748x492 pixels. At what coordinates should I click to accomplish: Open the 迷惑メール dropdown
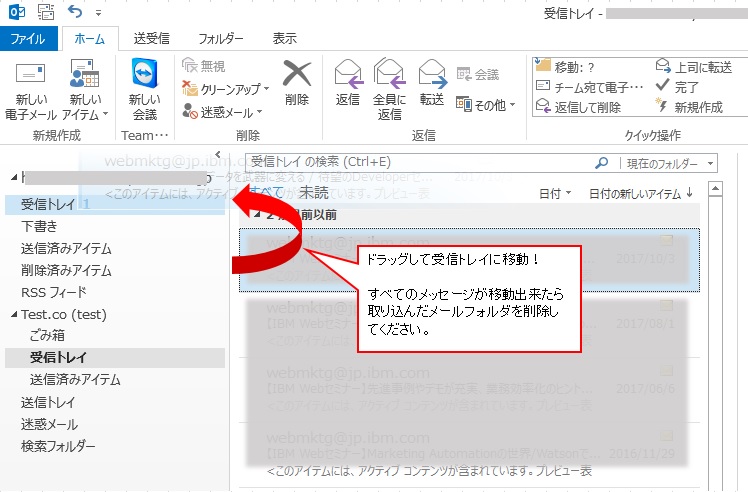point(222,112)
